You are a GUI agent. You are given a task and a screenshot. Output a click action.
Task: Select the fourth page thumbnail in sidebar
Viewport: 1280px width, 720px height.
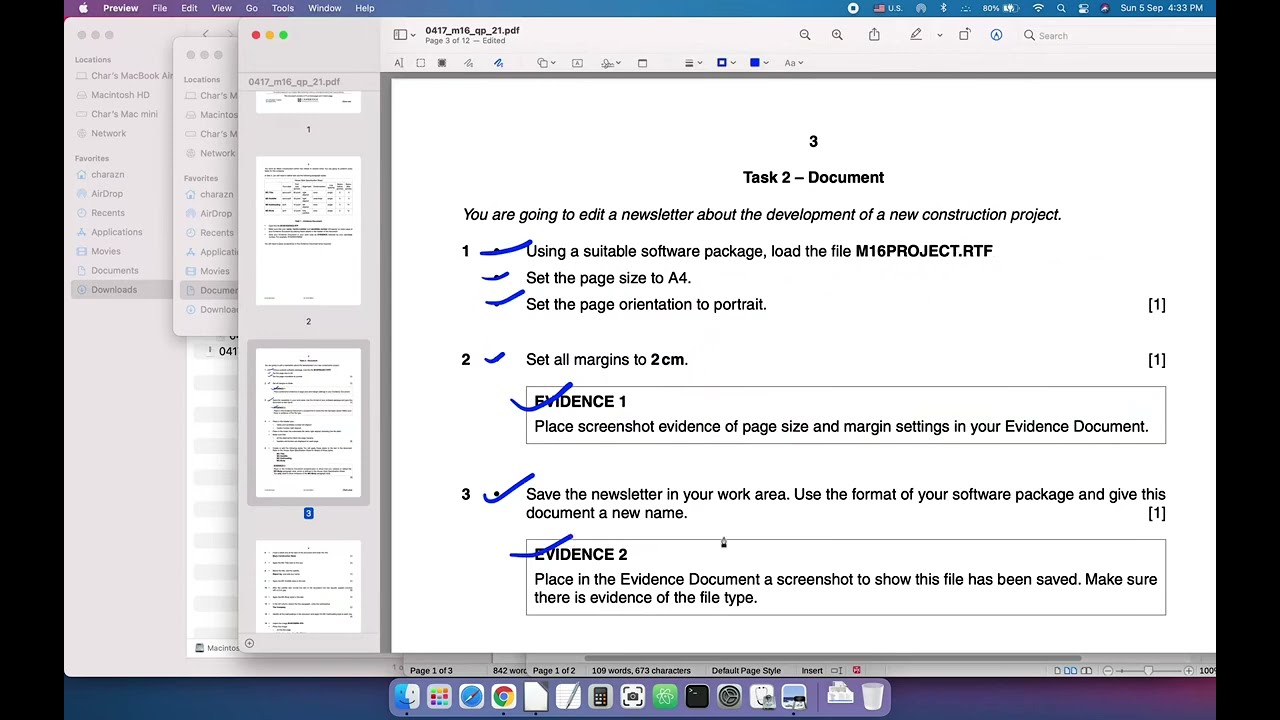(x=308, y=586)
